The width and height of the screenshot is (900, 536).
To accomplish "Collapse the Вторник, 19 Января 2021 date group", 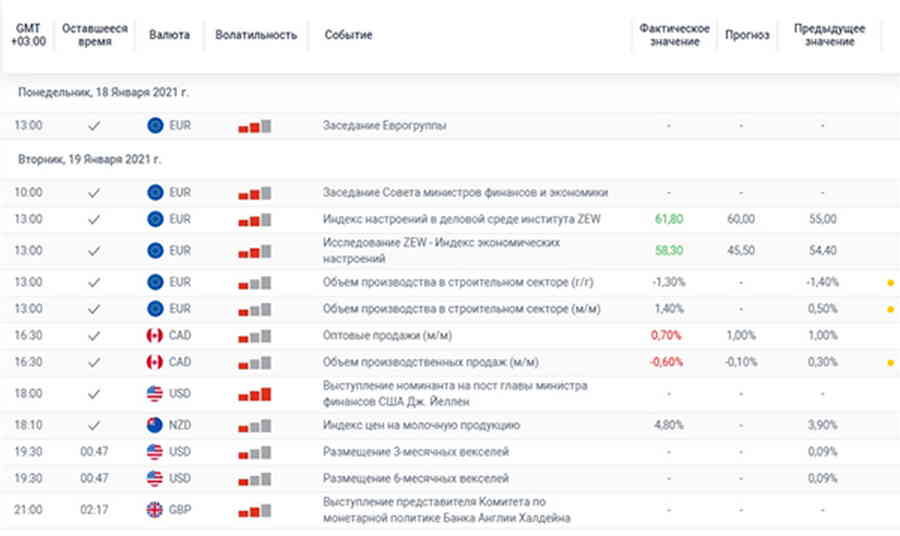I will pyautogui.click(x=89, y=158).
